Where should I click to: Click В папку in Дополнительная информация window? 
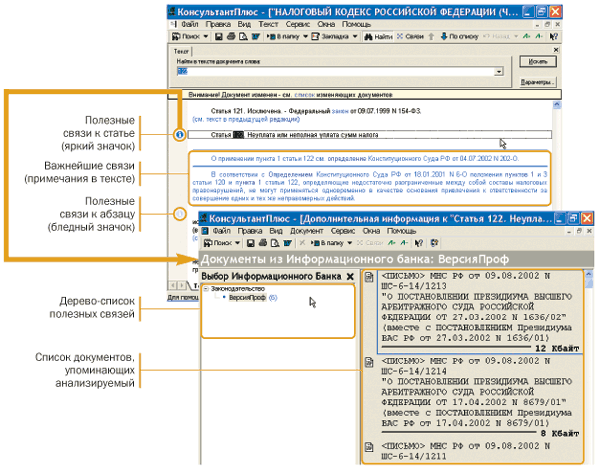click(x=328, y=243)
